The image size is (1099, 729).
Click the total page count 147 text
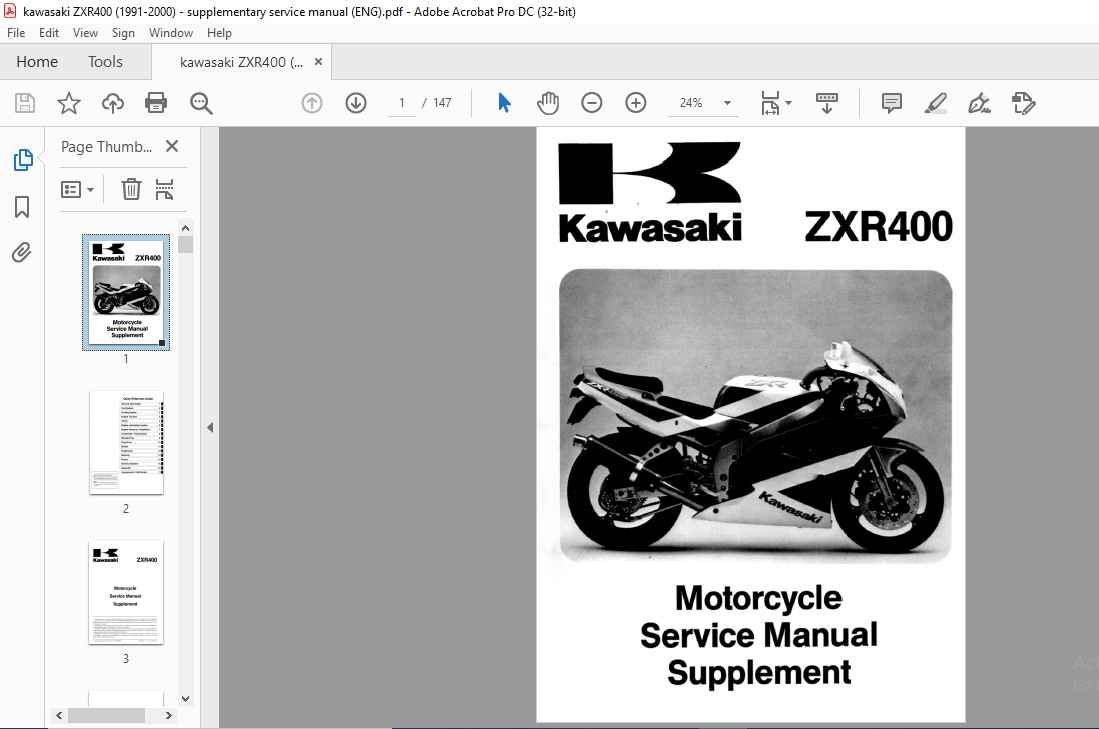442,103
